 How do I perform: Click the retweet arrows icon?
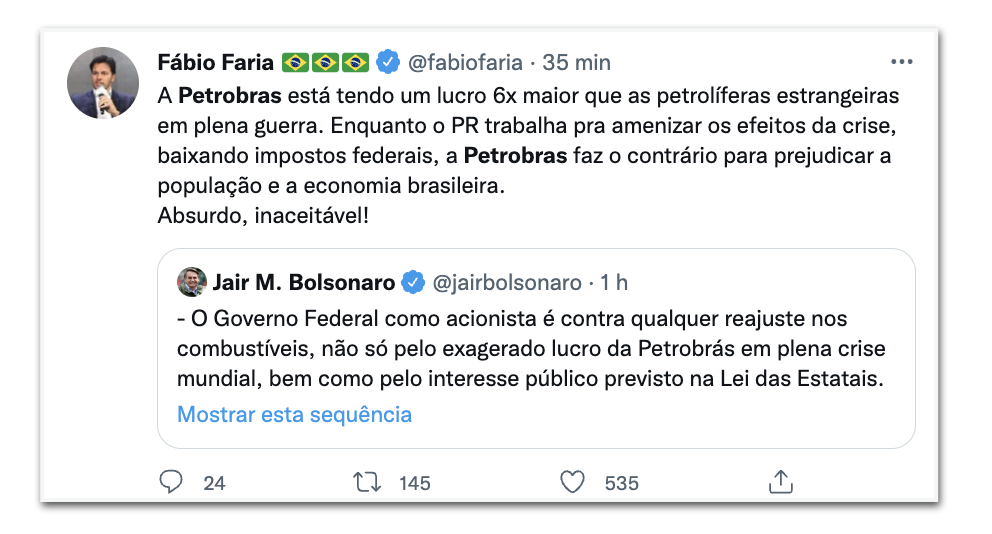(367, 483)
